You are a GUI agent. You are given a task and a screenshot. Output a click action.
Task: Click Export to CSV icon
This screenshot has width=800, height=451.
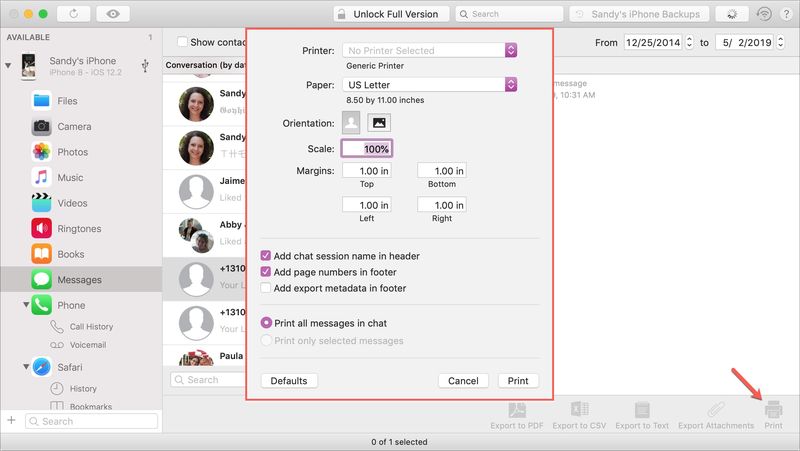(x=580, y=409)
